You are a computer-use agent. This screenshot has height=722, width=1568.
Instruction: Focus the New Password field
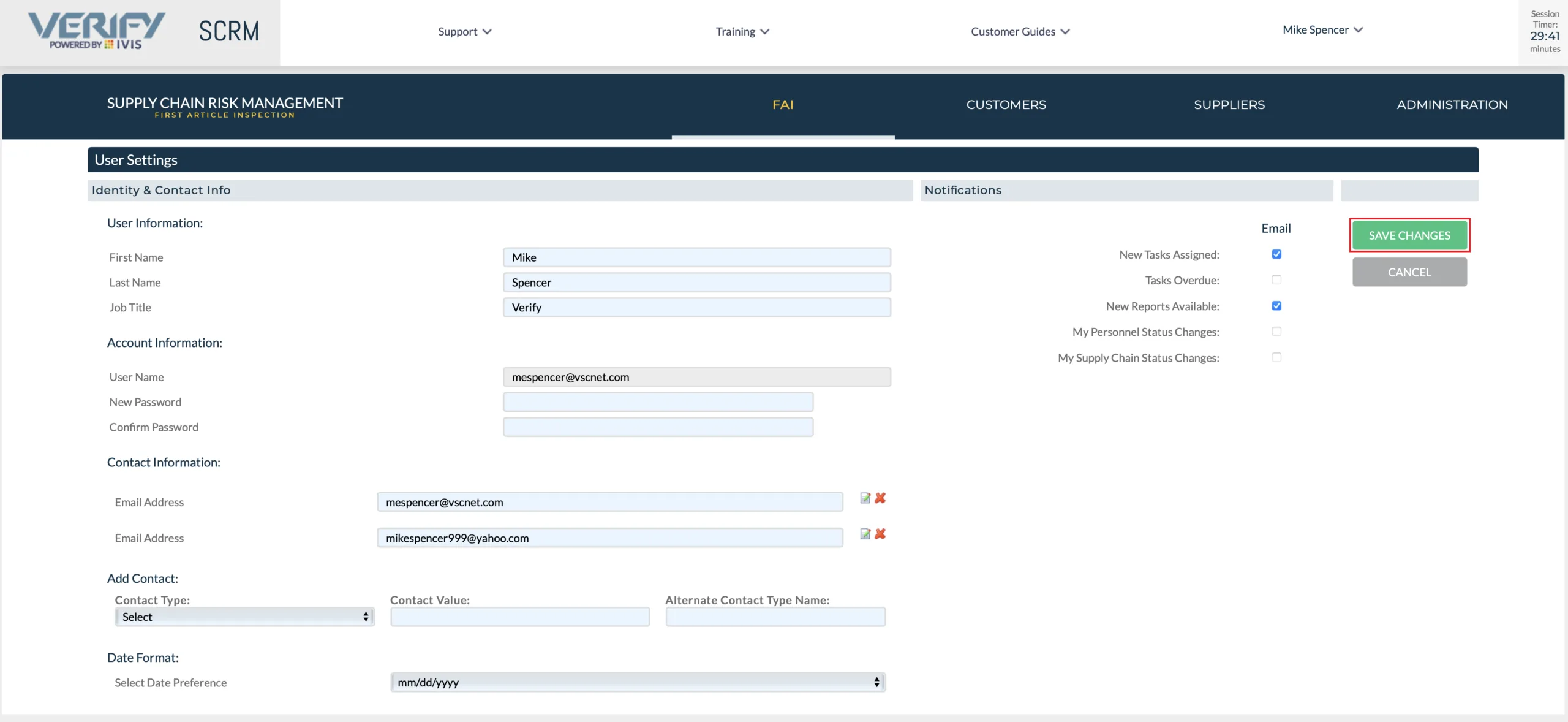click(658, 402)
